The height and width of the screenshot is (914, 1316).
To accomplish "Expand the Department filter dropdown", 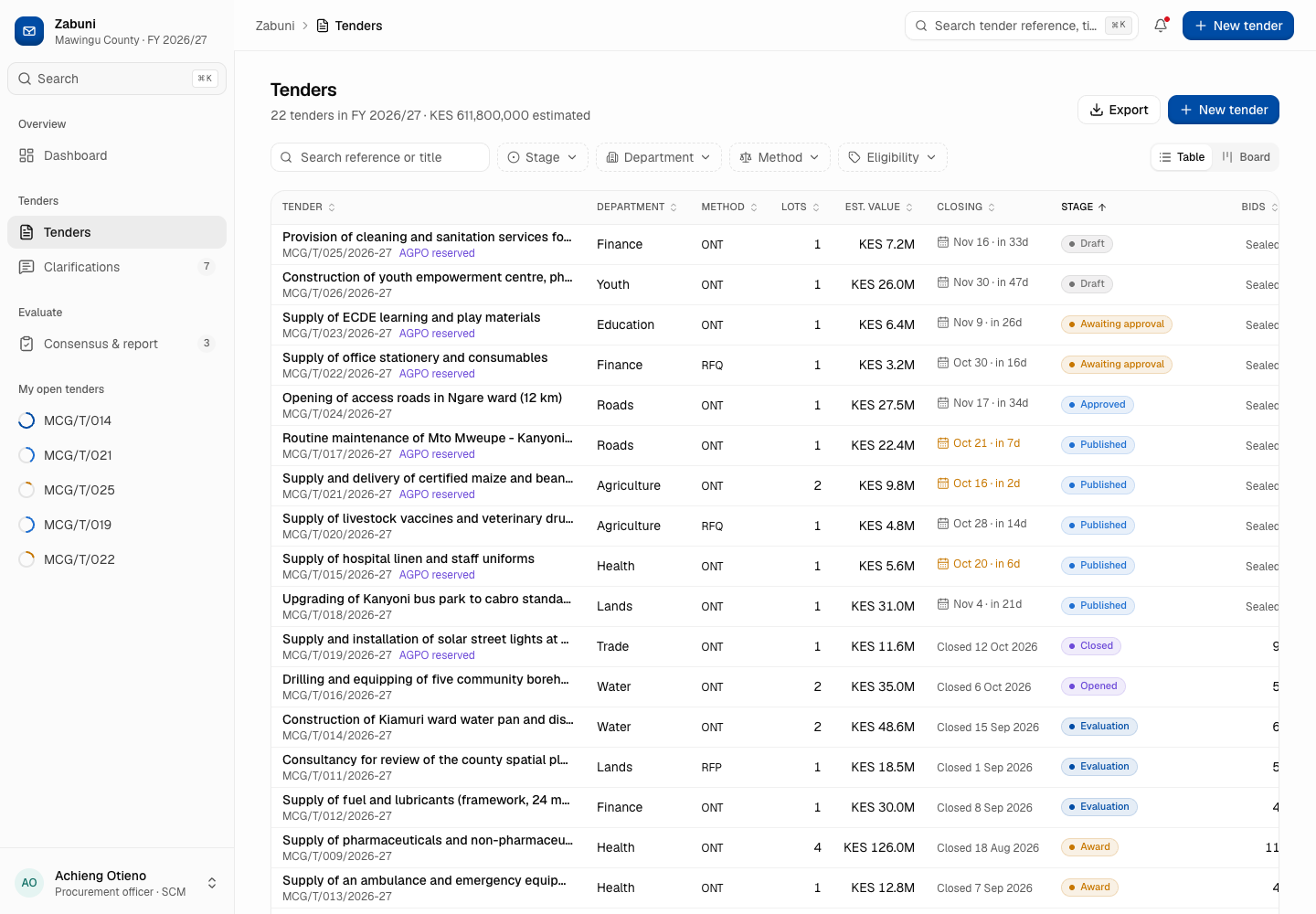I will [659, 157].
